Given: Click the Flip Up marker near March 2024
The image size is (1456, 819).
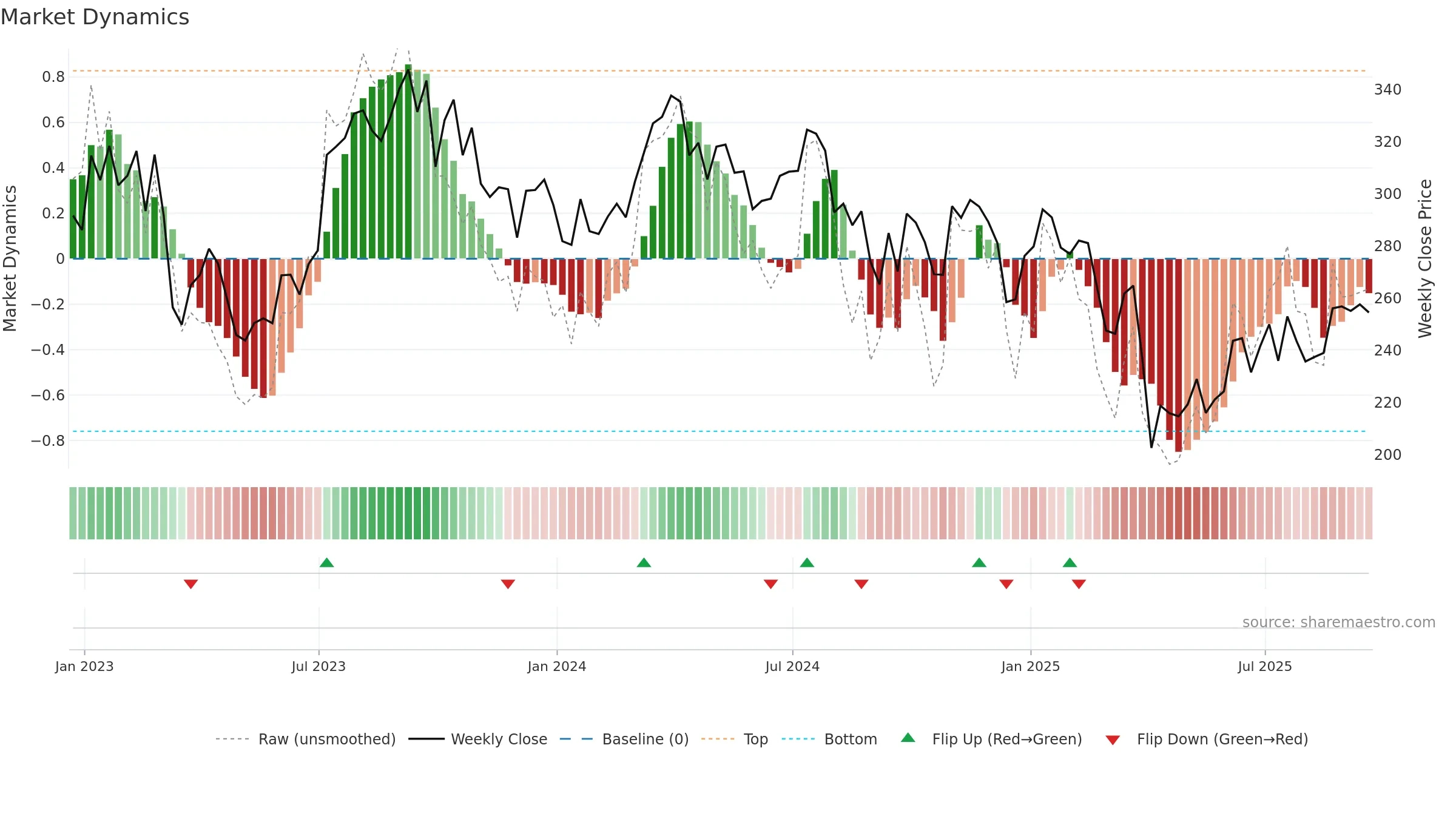Looking at the screenshot, I should click(644, 562).
